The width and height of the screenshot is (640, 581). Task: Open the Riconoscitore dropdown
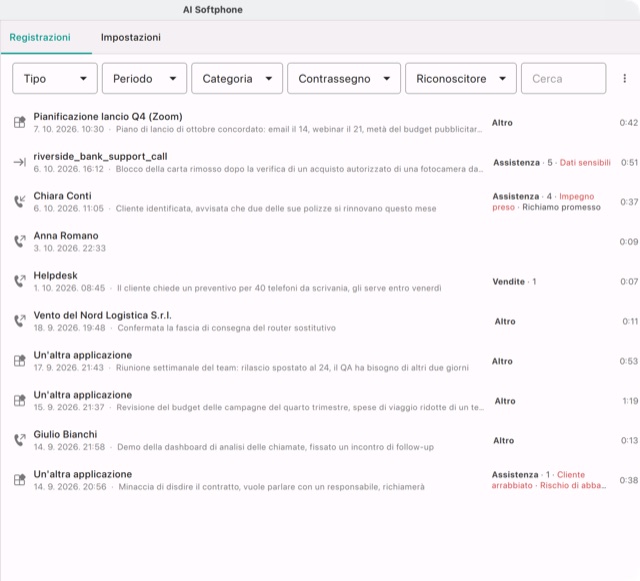(x=460, y=78)
